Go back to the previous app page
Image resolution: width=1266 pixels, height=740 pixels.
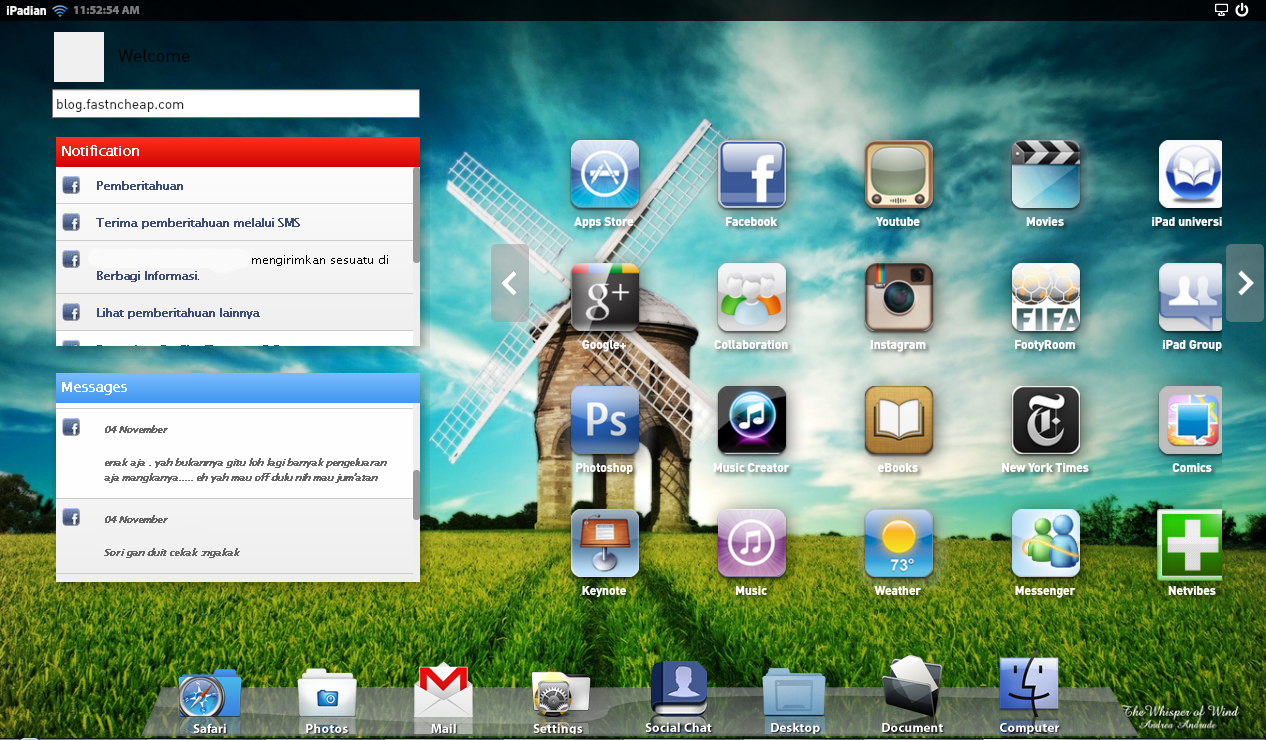(x=510, y=283)
